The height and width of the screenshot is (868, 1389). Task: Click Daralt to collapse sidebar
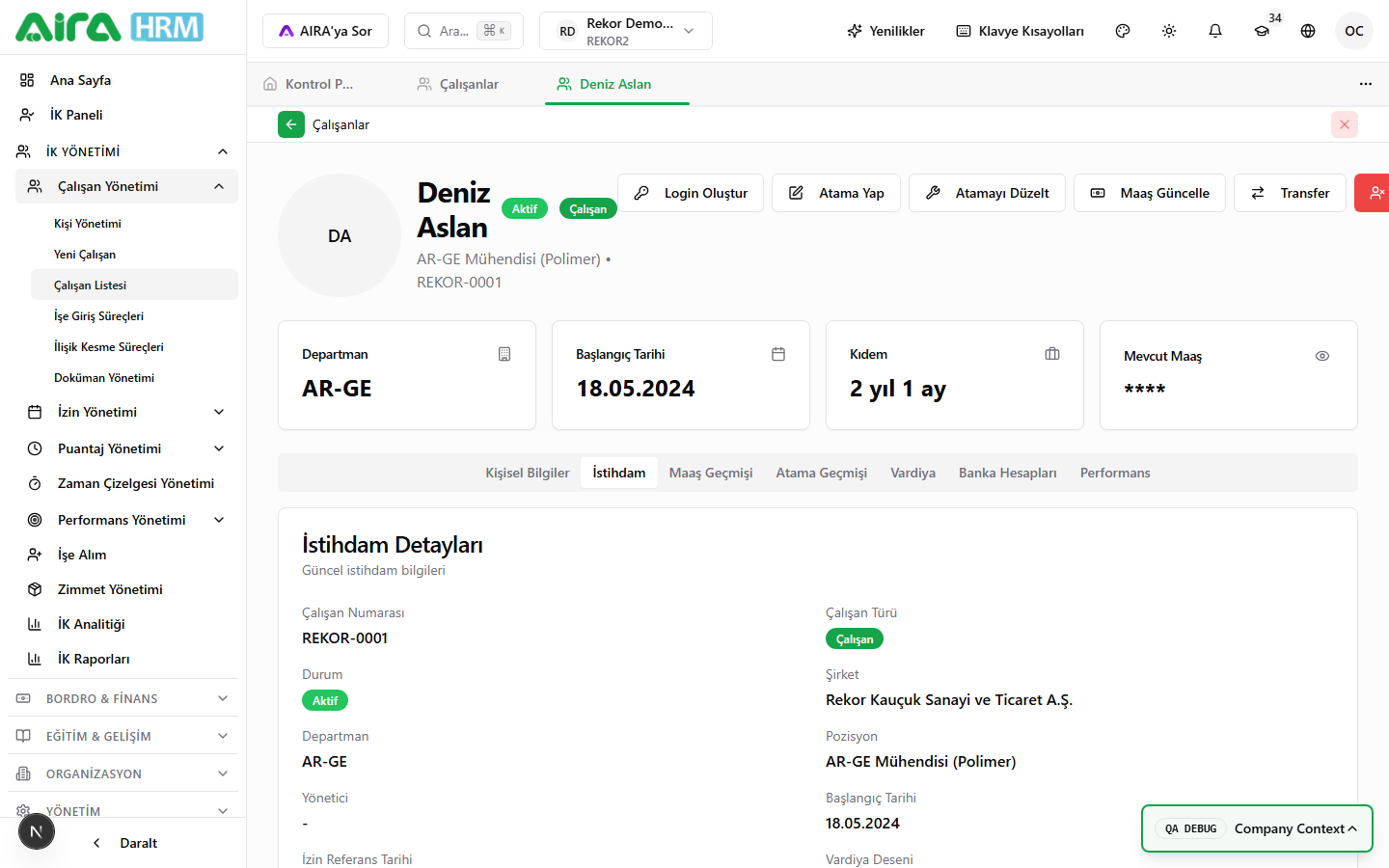pyautogui.click(x=125, y=843)
